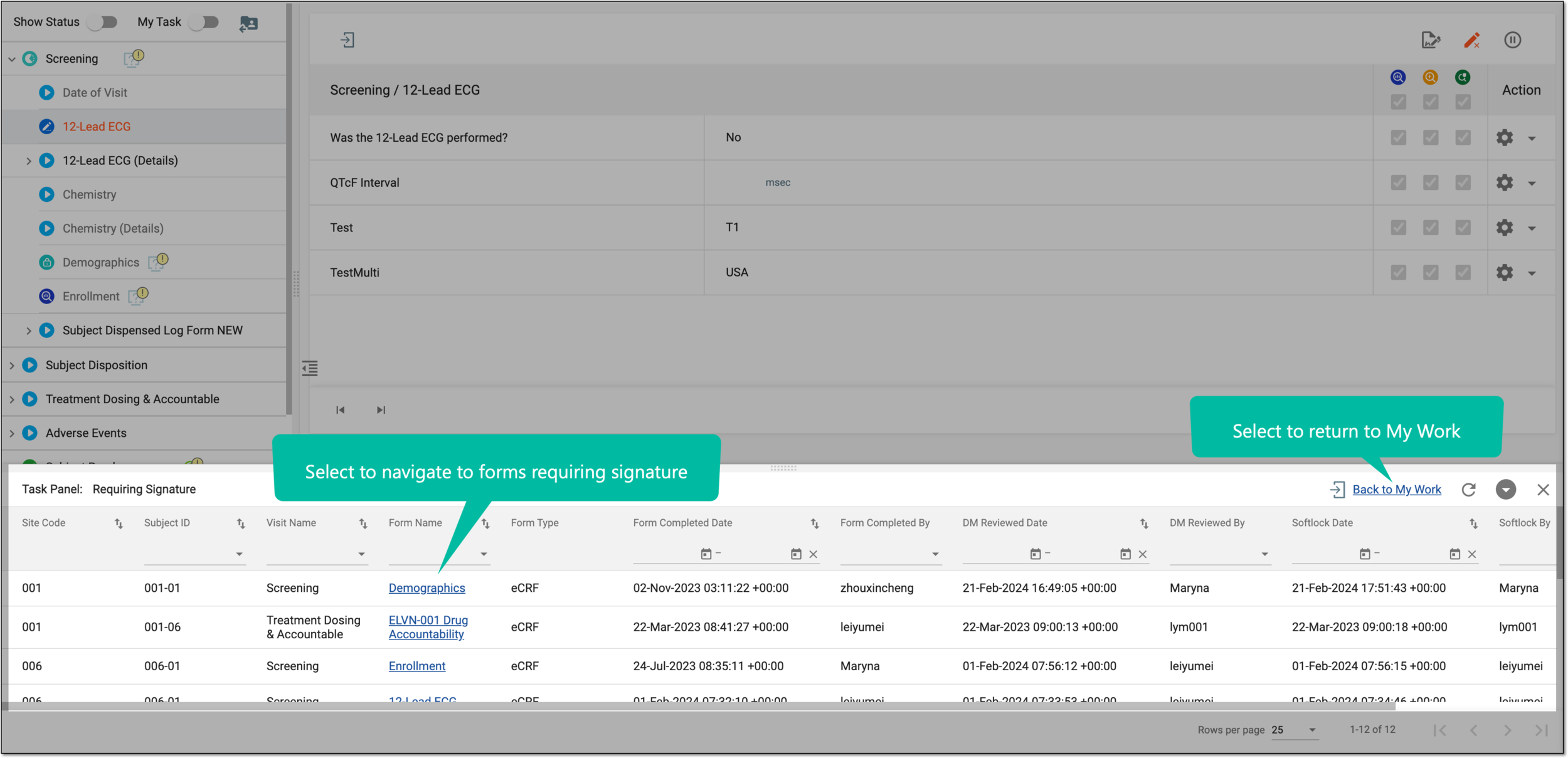
Task: Check first checkbox in 12-Lead ECG performed row
Action: pyautogui.click(x=1398, y=137)
